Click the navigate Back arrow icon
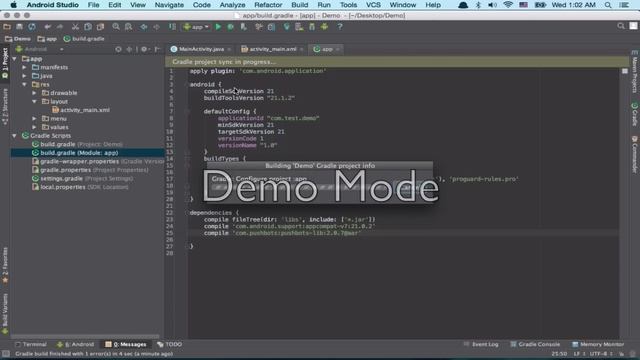 pos(144,27)
